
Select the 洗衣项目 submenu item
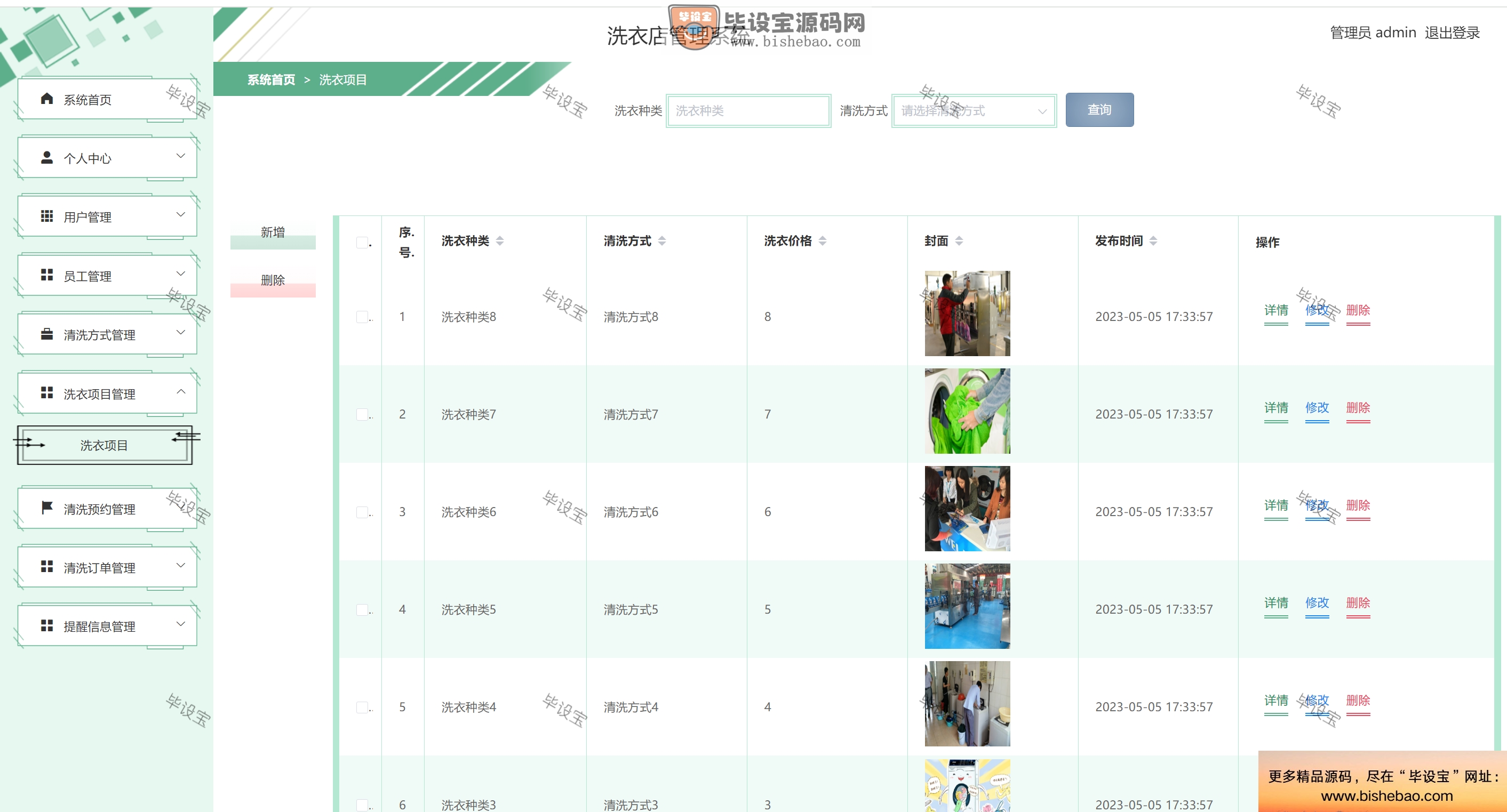[x=105, y=446]
